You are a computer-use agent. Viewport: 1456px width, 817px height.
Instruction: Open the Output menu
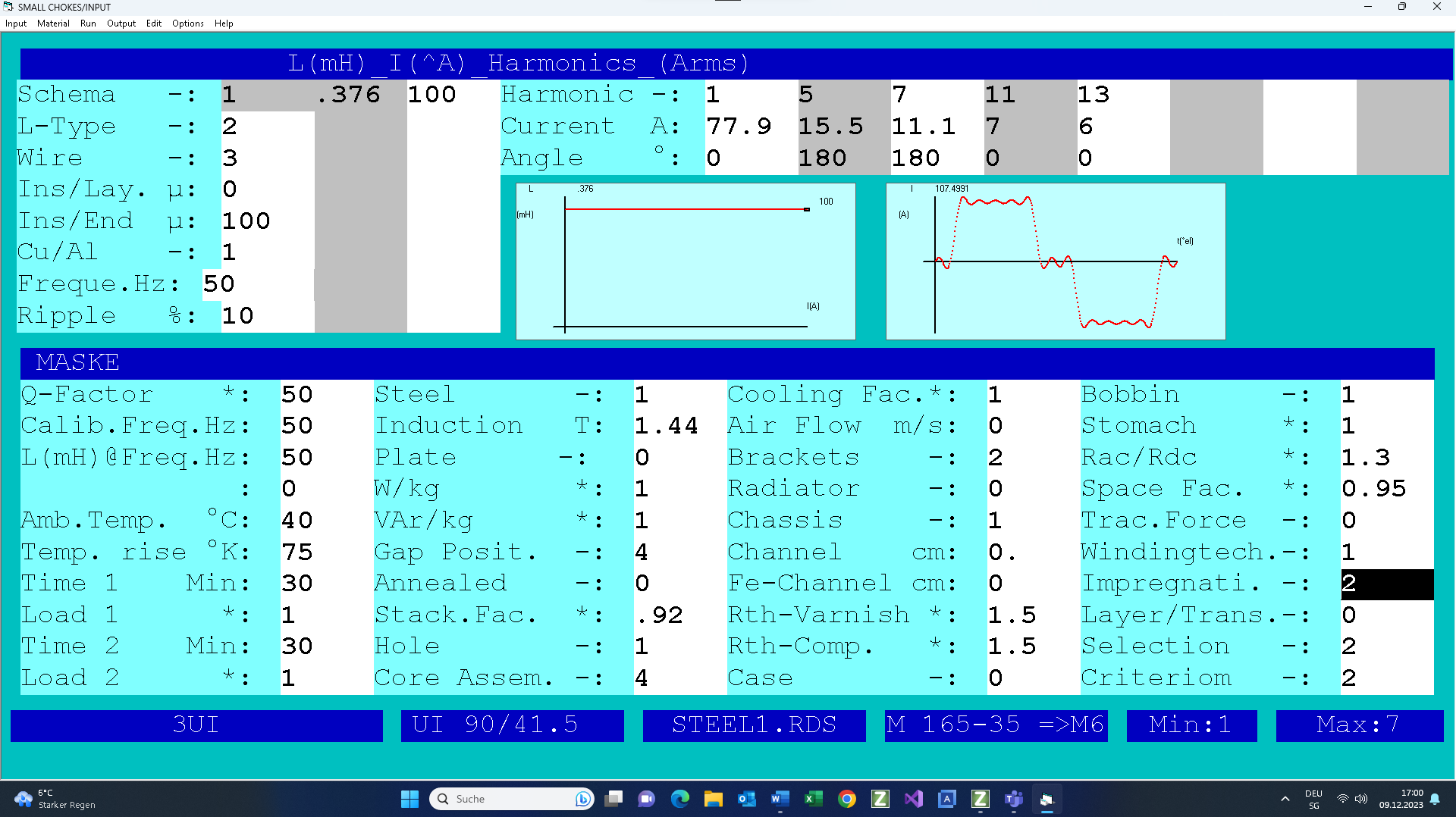pos(121,23)
